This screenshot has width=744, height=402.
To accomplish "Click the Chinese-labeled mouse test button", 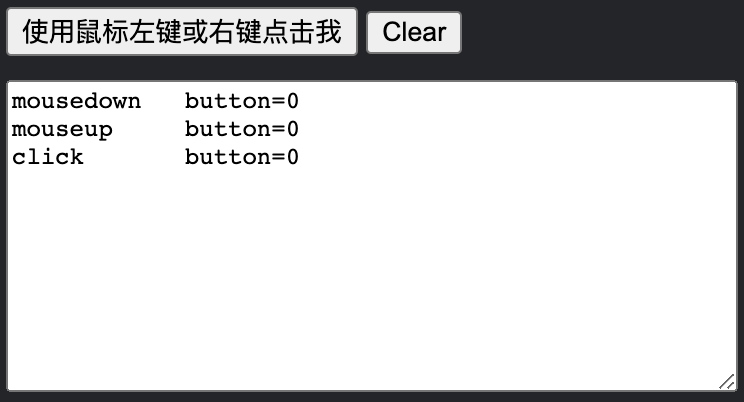I will pyautogui.click(x=182, y=32).
